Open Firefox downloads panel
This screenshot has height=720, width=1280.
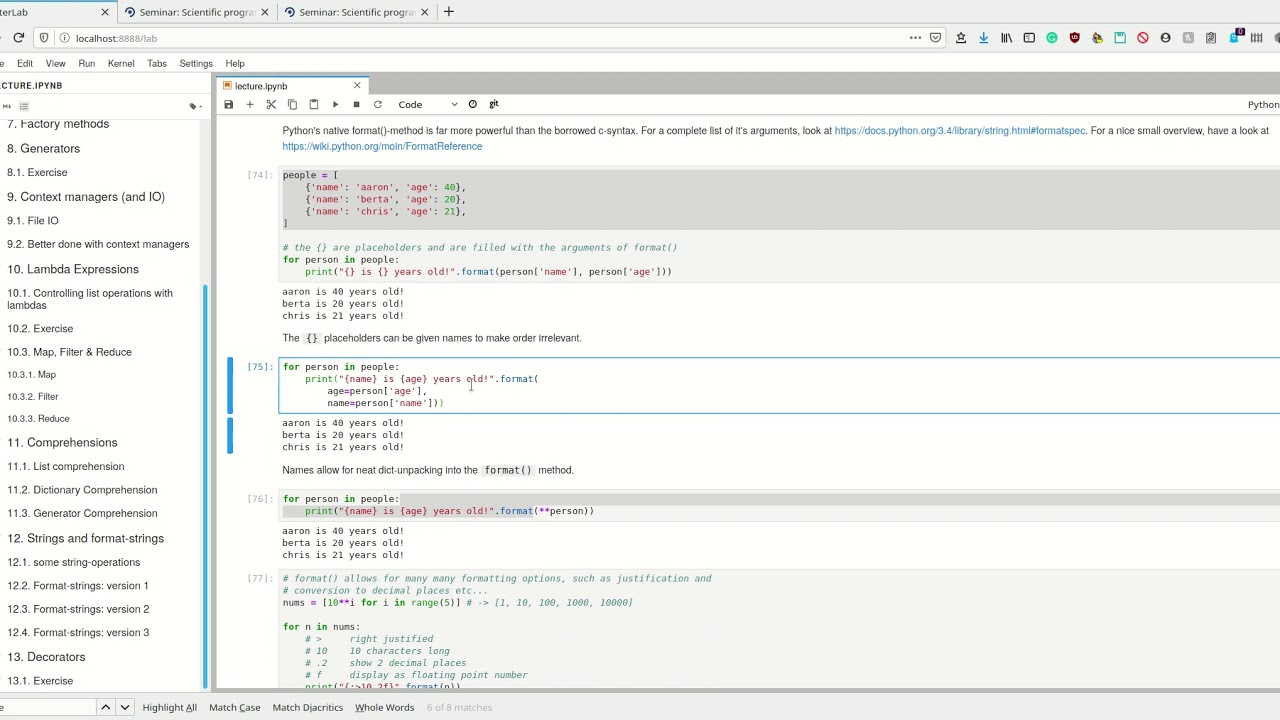(983, 38)
